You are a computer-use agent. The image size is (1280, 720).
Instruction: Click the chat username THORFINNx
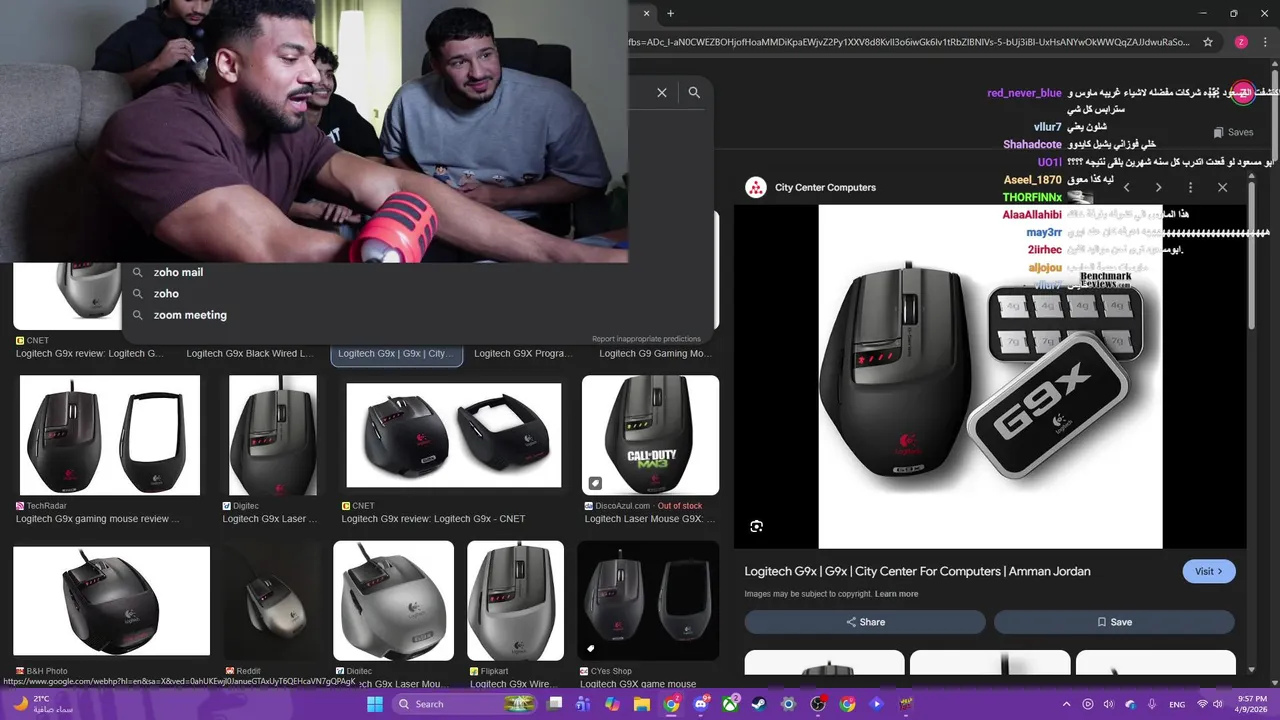tap(1032, 198)
